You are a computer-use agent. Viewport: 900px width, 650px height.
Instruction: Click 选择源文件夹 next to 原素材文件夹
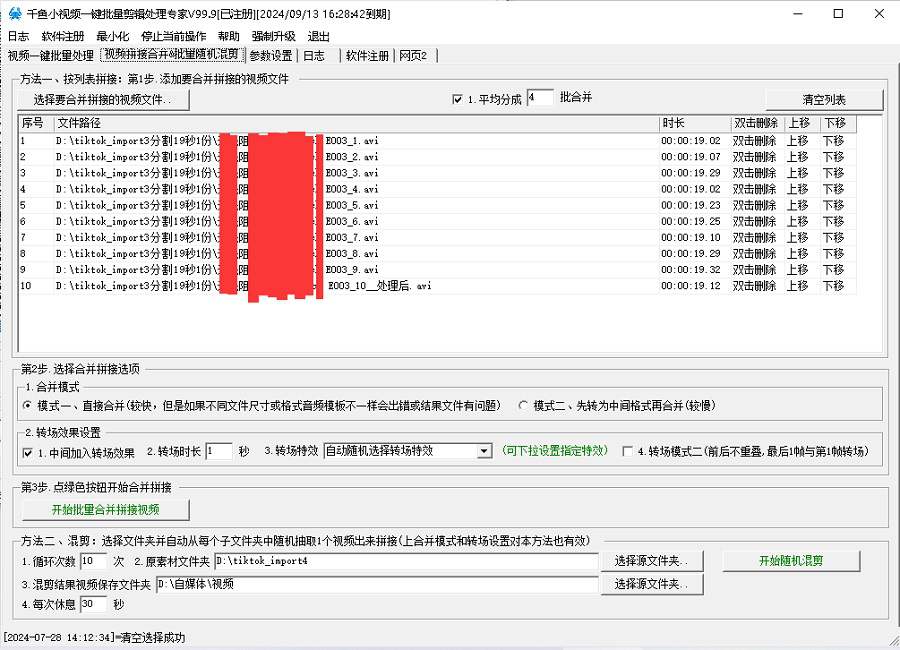coord(651,561)
